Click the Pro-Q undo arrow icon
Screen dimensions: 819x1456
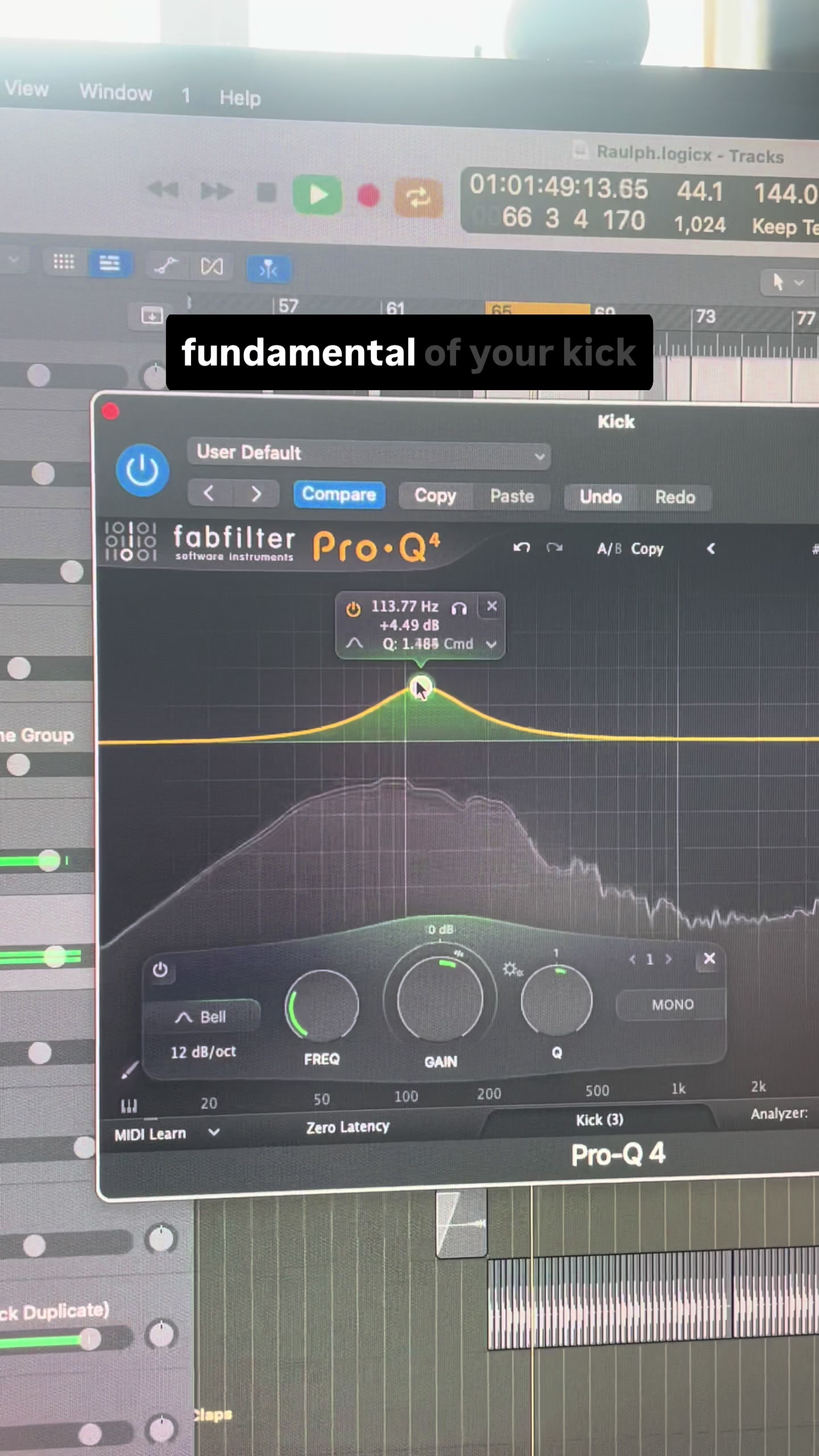[x=522, y=547]
